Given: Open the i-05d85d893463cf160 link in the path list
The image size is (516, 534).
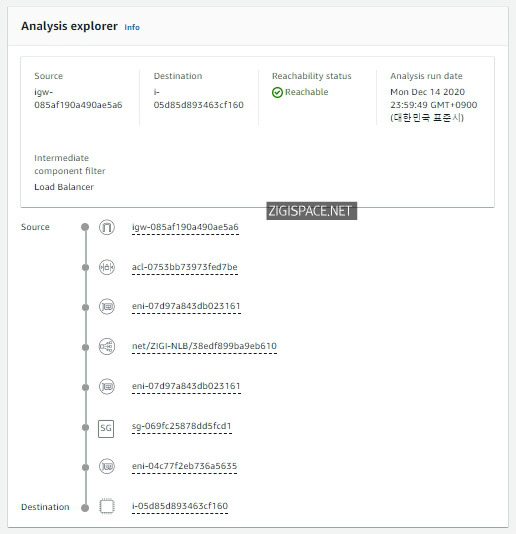Looking at the screenshot, I should click(x=180, y=506).
